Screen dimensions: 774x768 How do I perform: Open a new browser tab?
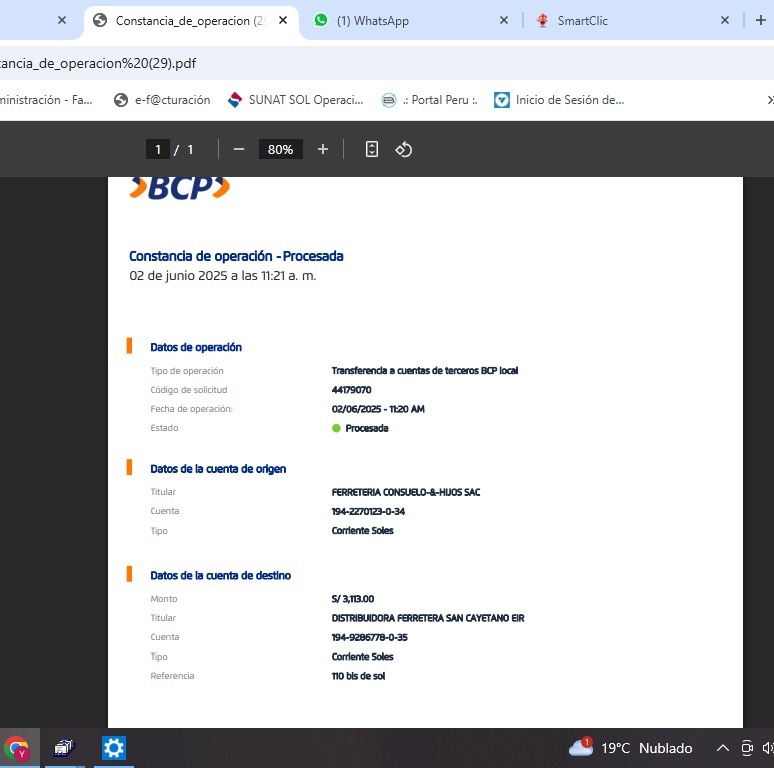(x=760, y=20)
